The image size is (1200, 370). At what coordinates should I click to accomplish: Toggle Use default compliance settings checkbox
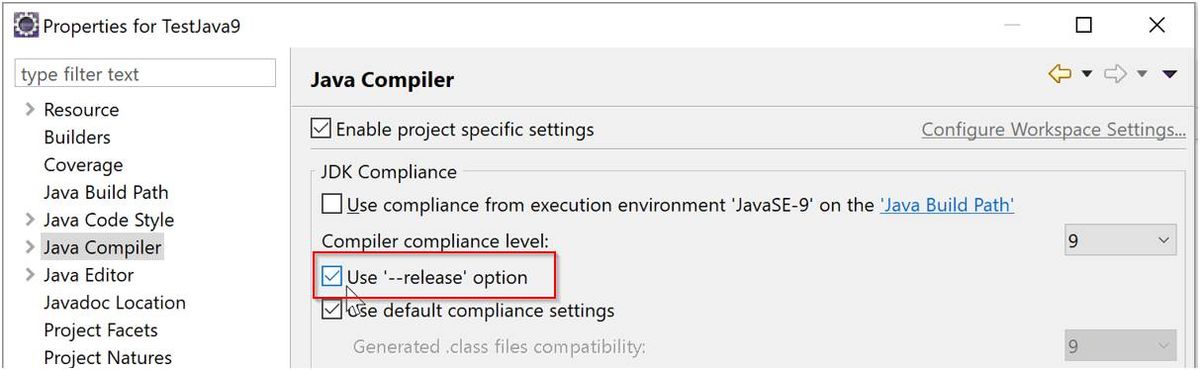click(332, 310)
